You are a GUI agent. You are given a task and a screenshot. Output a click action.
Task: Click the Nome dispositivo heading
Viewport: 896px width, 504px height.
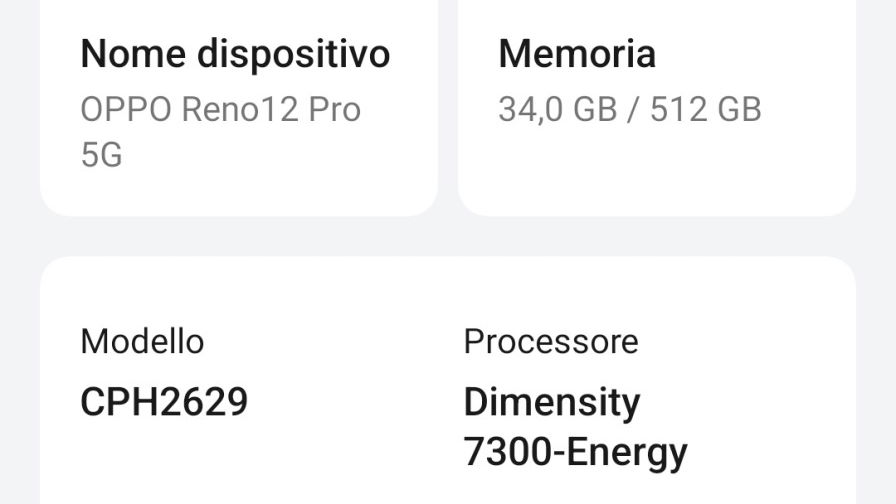[235, 54]
